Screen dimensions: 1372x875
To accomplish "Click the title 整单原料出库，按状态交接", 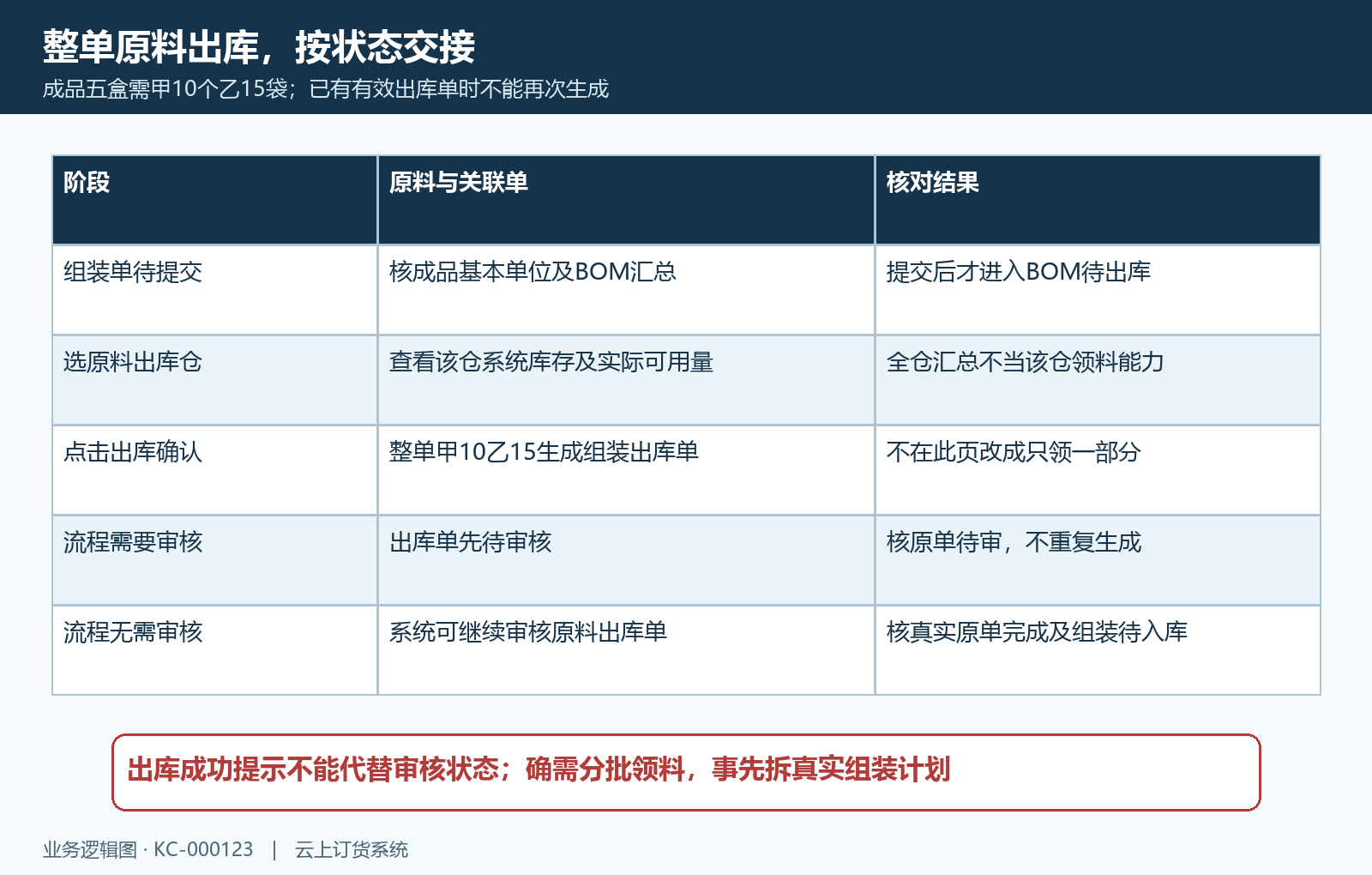I will coord(258,47).
